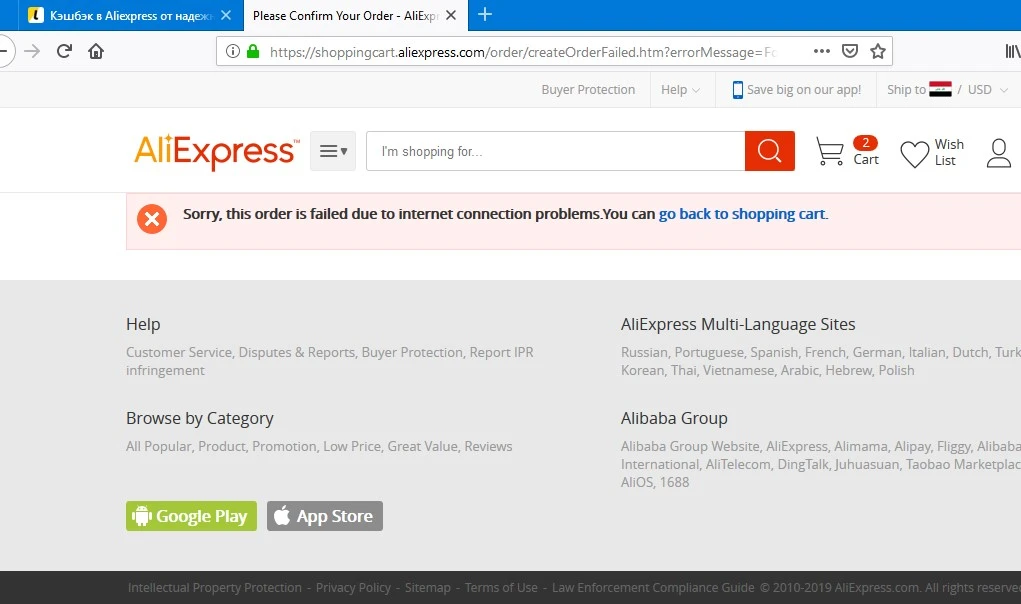Open the browser library icon
This screenshot has width=1021, height=604.
[x=1013, y=51]
